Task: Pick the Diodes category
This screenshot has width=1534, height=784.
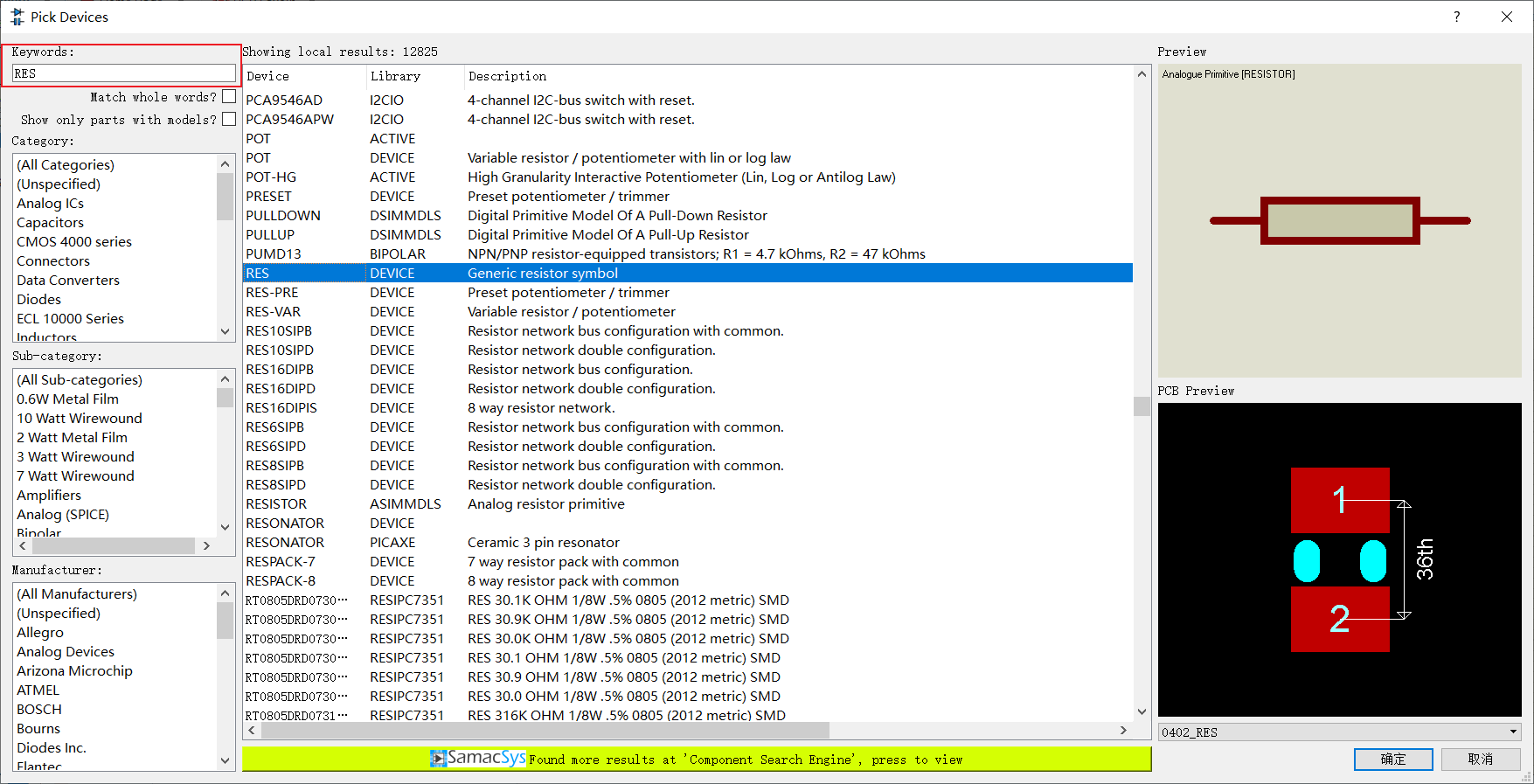Action: 38,299
